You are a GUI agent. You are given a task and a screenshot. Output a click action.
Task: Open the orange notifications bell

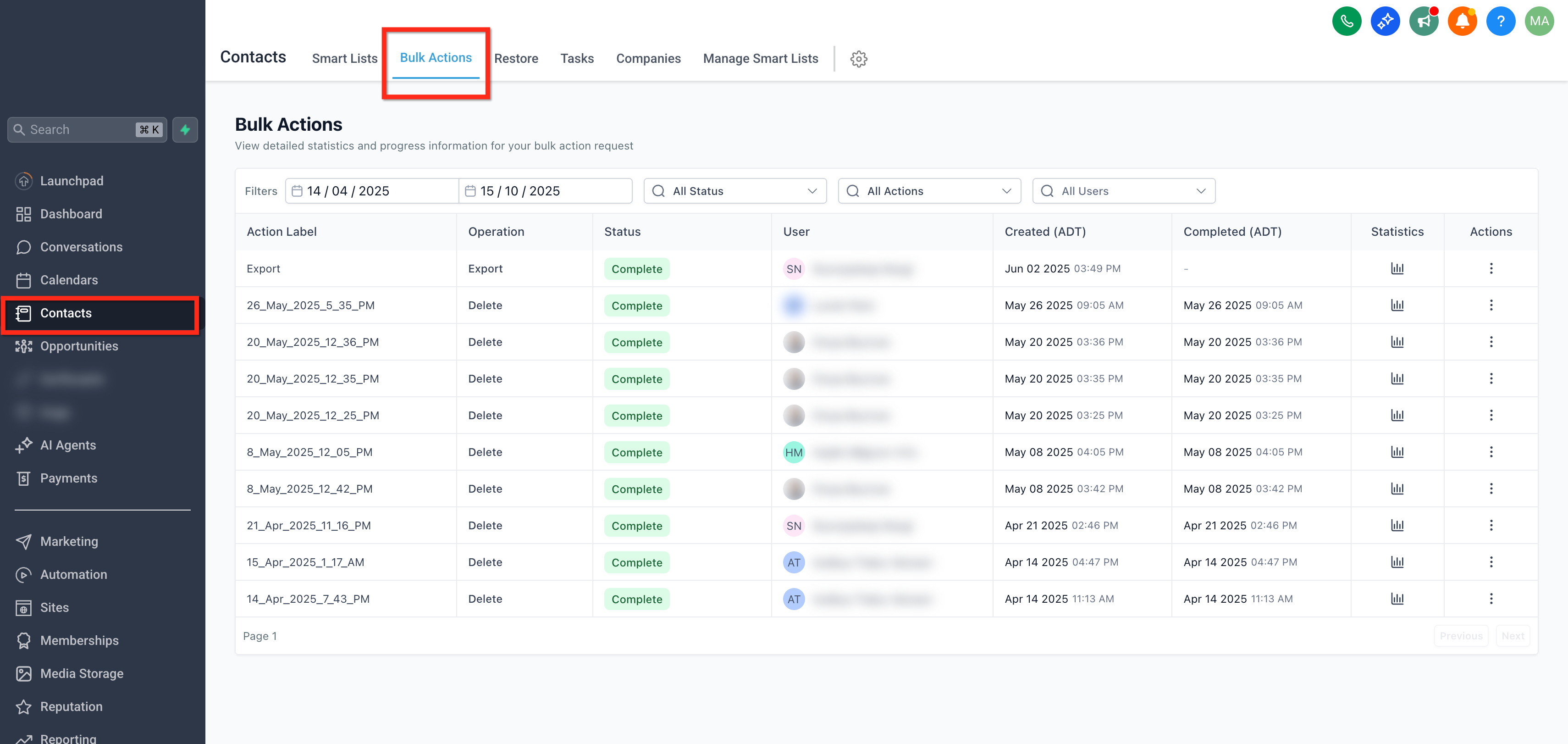[x=1462, y=21]
